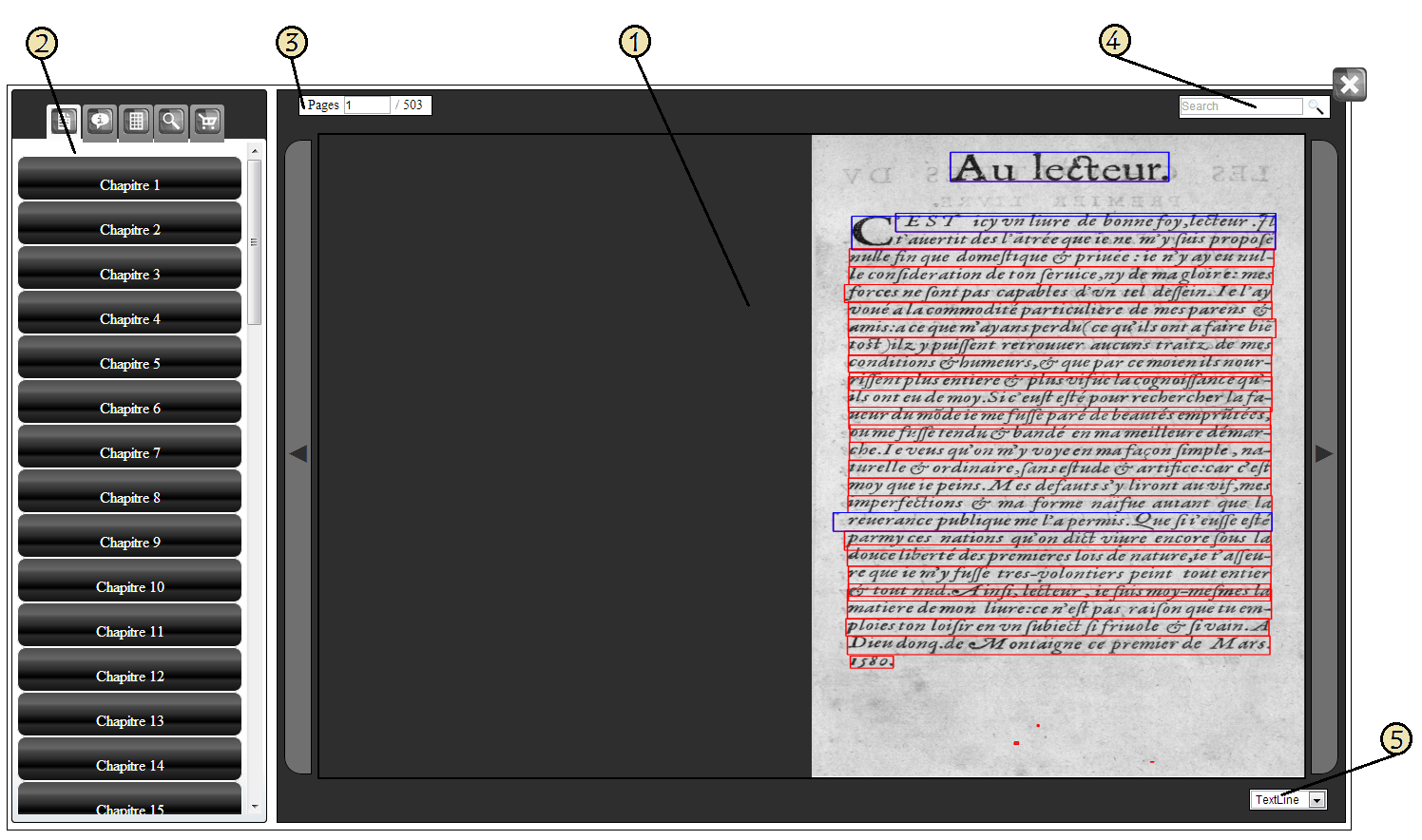Open Chapitre 3
The height and width of the screenshot is (840, 1422).
[129, 268]
